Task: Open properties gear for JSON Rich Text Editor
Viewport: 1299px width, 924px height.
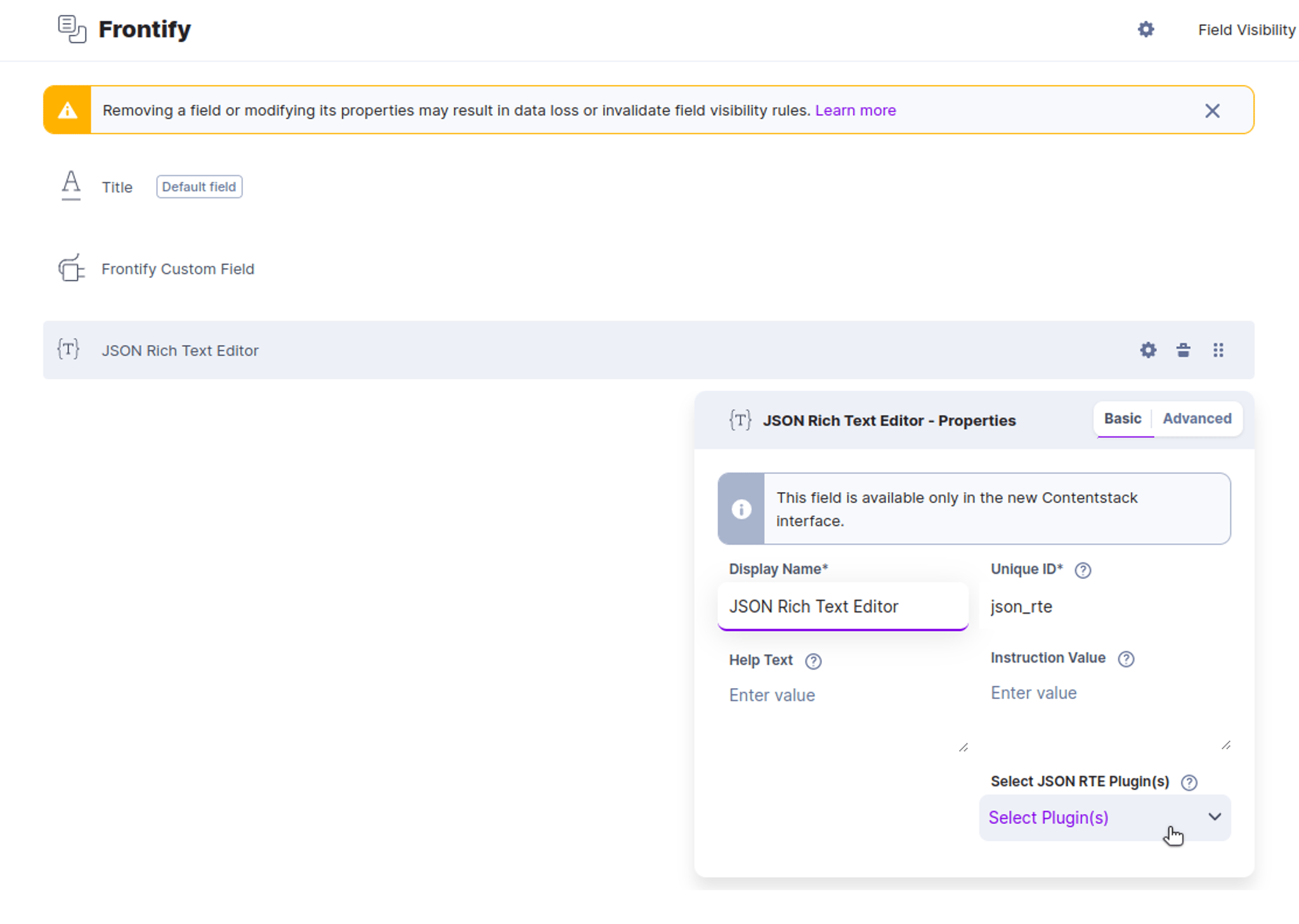Action: click(x=1148, y=350)
